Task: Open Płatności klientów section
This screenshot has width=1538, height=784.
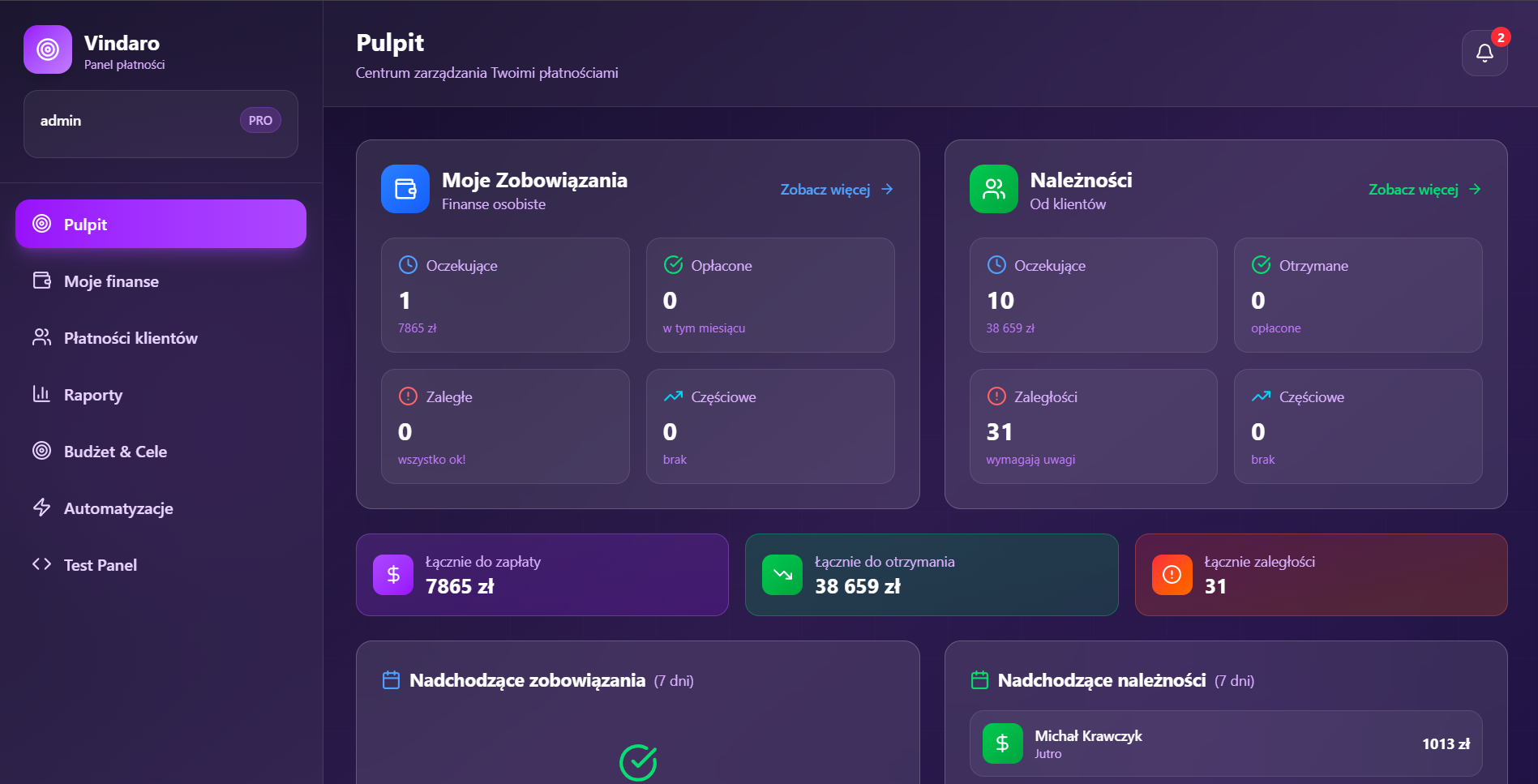Action: point(131,338)
